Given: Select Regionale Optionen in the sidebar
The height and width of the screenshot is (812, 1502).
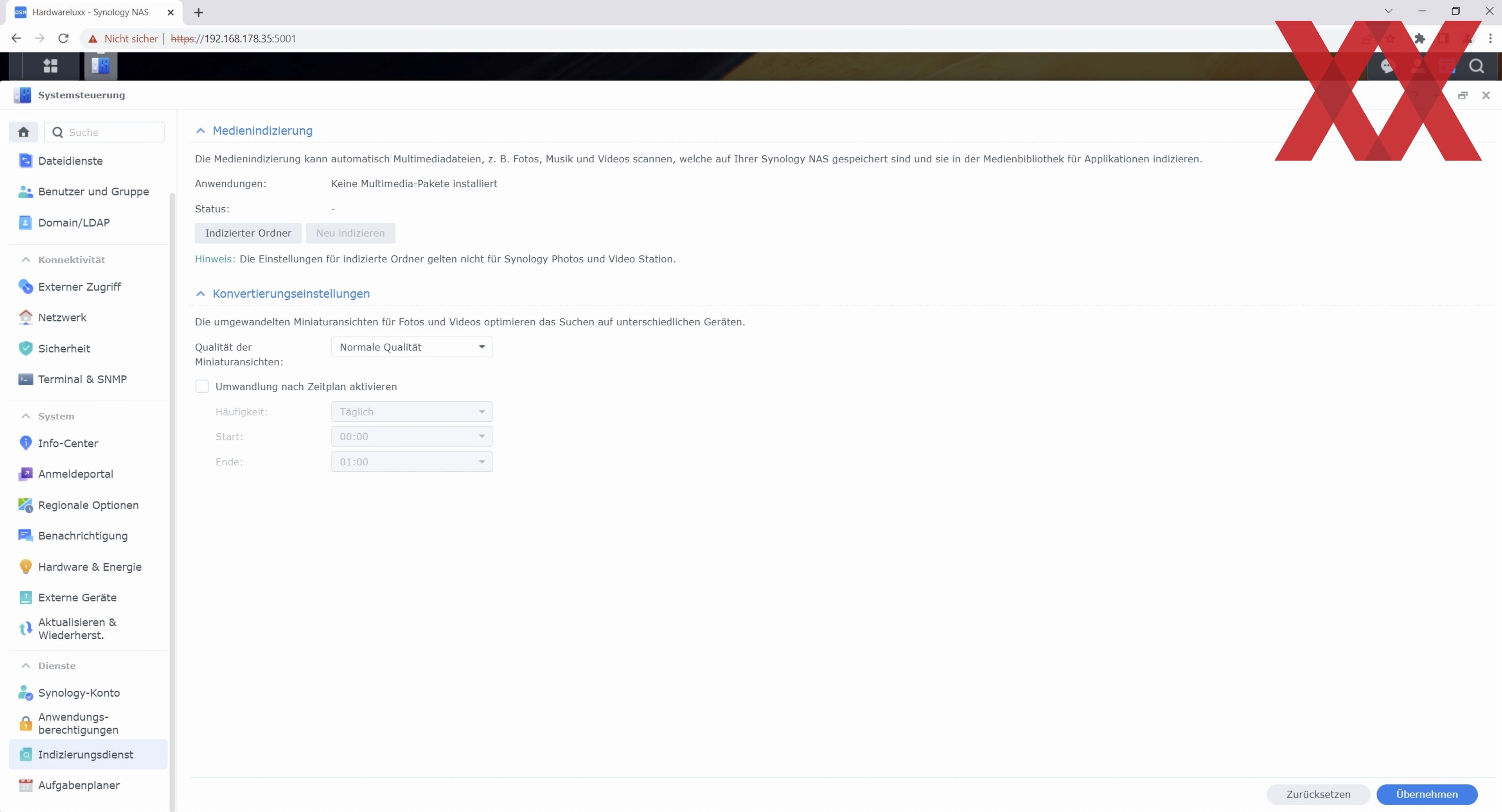Looking at the screenshot, I should point(88,505).
